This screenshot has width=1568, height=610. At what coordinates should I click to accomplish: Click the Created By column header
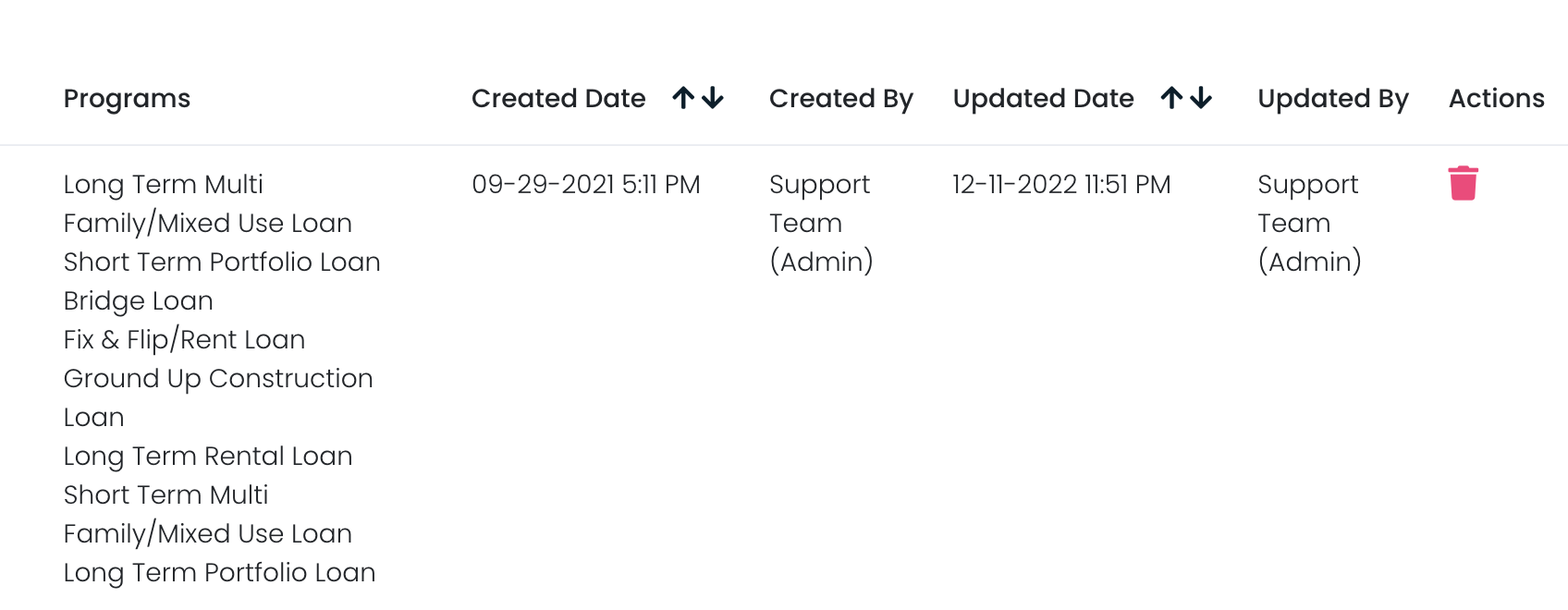point(840,98)
